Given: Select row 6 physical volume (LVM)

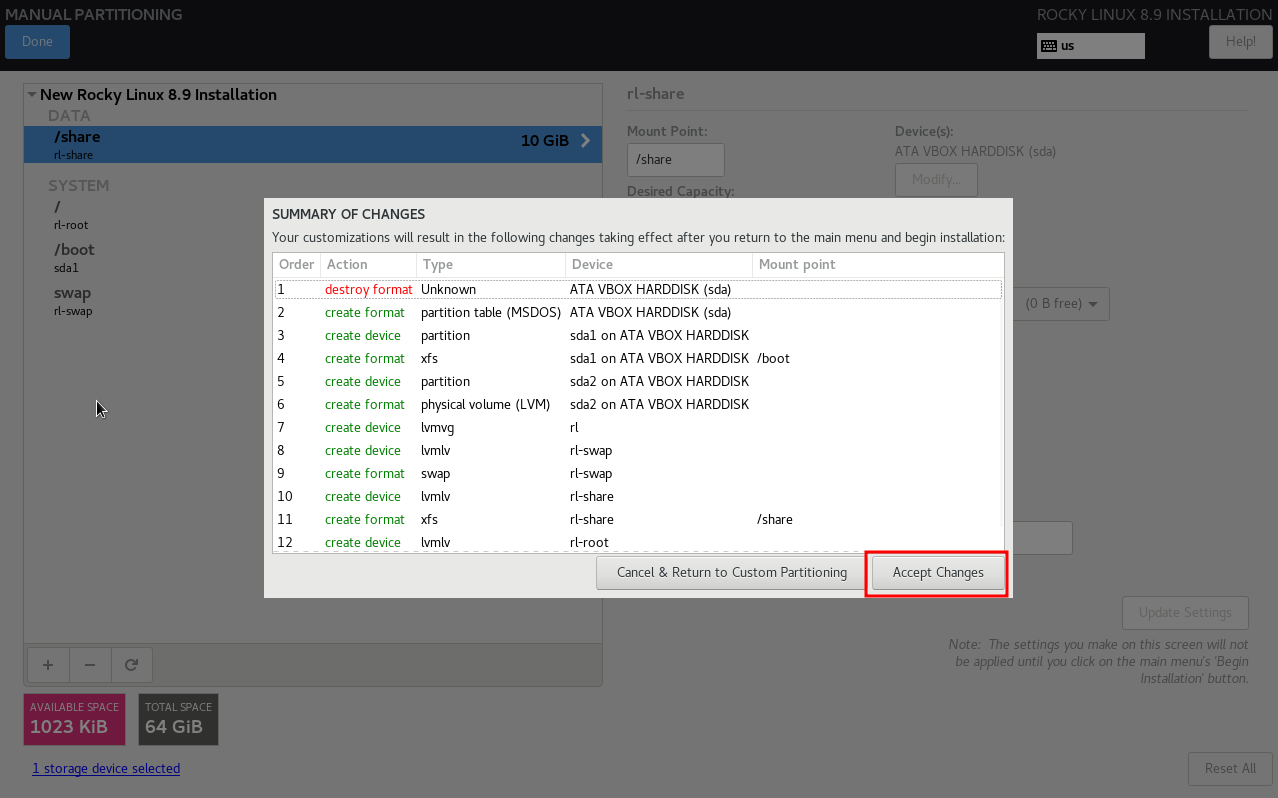Looking at the screenshot, I should tap(638, 404).
